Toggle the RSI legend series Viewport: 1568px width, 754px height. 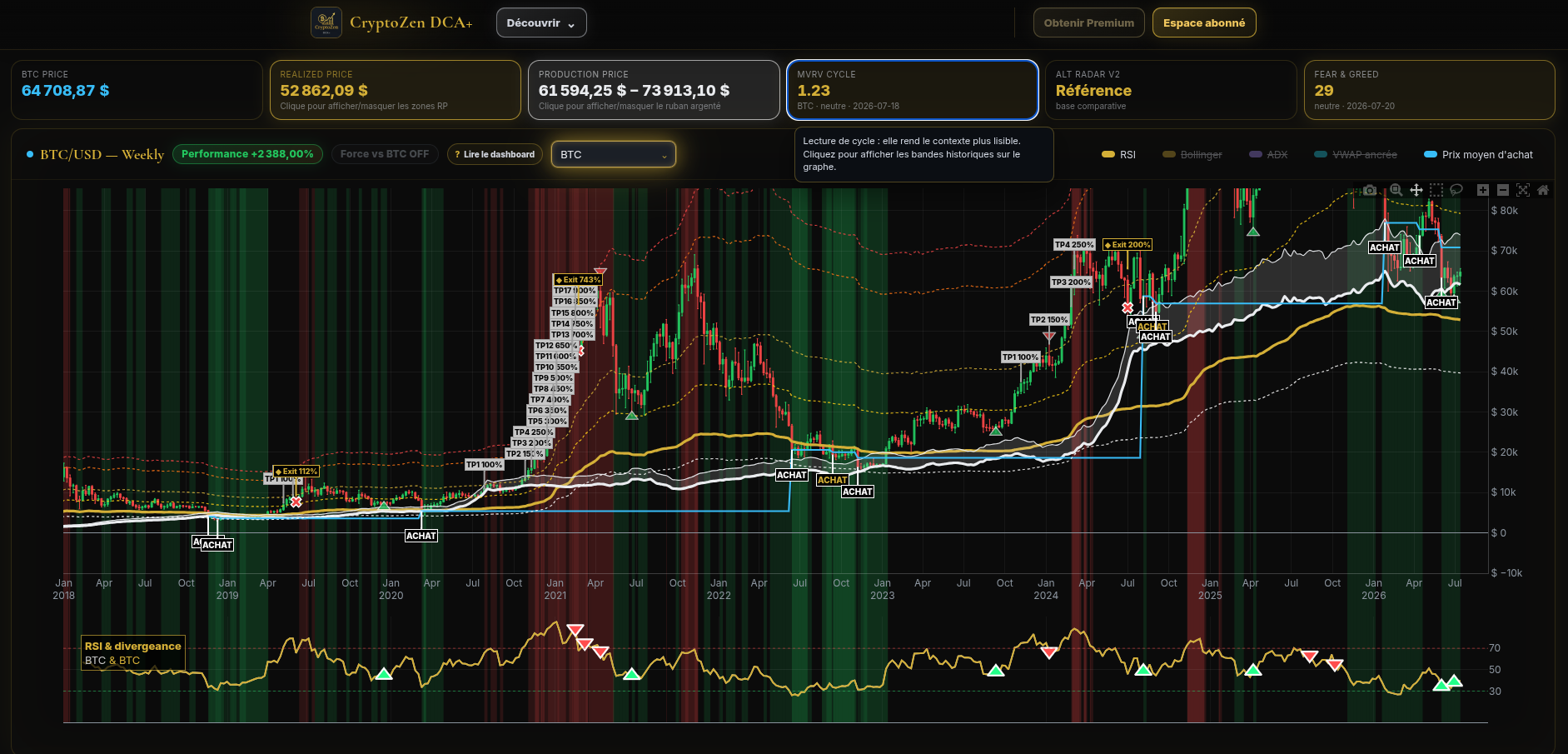click(x=1118, y=155)
